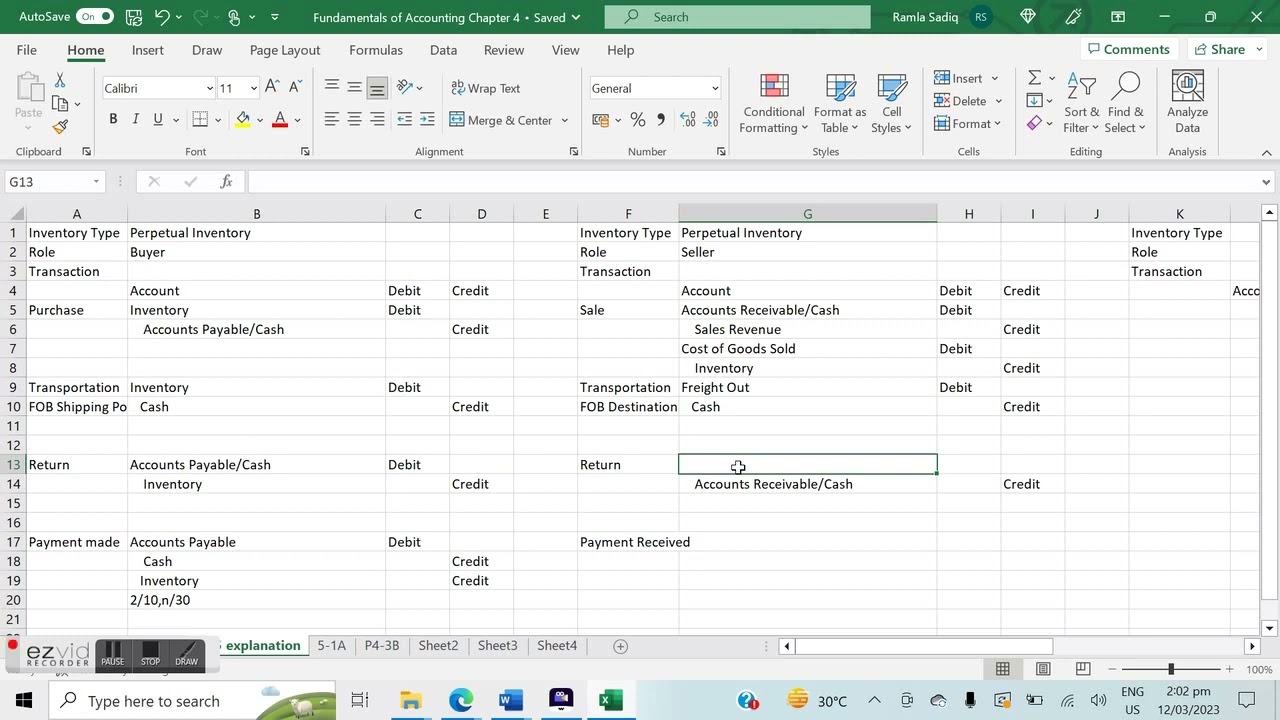The width and height of the screenshot is (1280, 720).
Task: Open Format as Table gallery
Action: (840, 103)
